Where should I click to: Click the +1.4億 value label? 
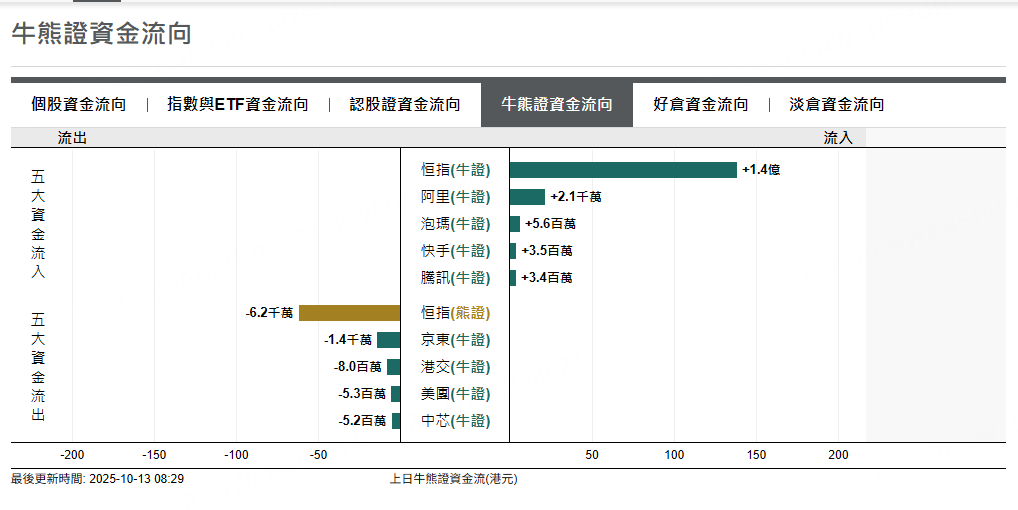click(761, 170)
